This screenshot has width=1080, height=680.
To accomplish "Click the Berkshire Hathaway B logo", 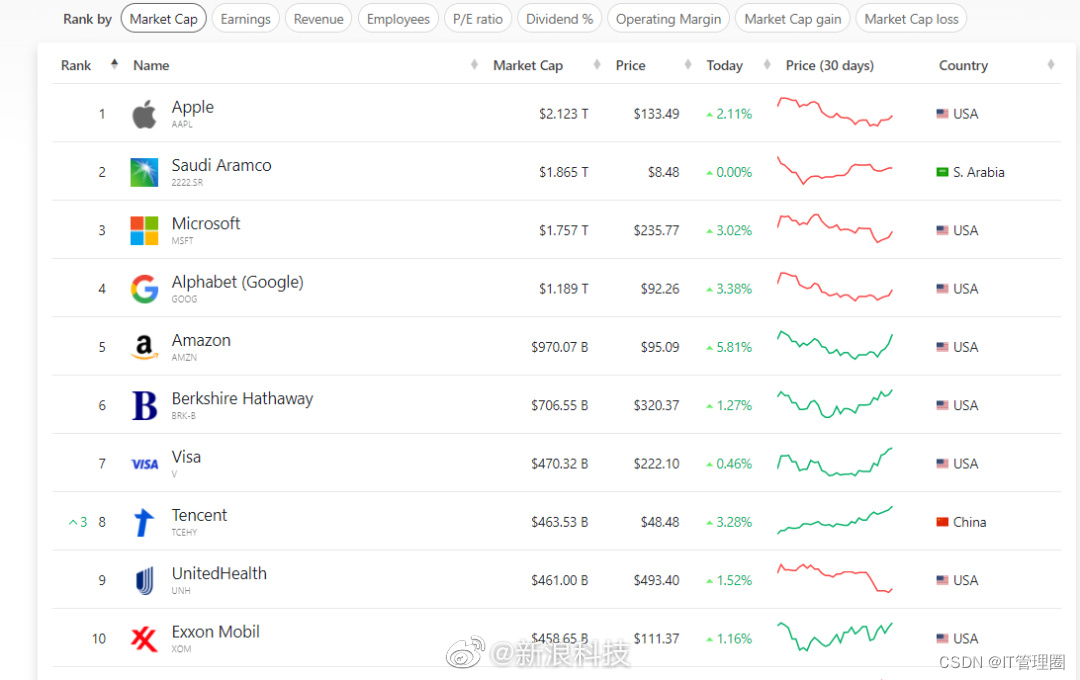I will [144, 405].
